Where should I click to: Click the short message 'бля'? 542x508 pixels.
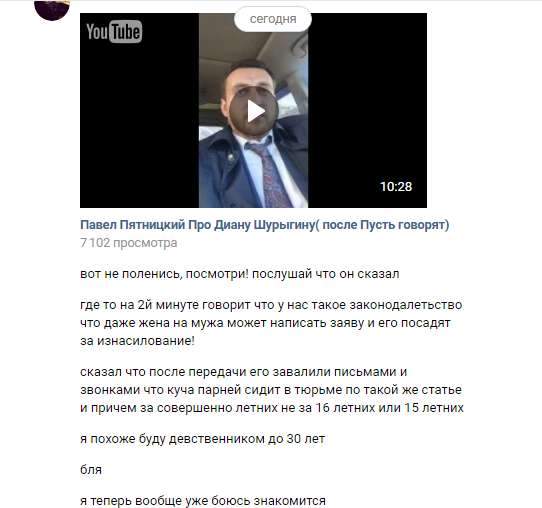(x=91, y=470)
